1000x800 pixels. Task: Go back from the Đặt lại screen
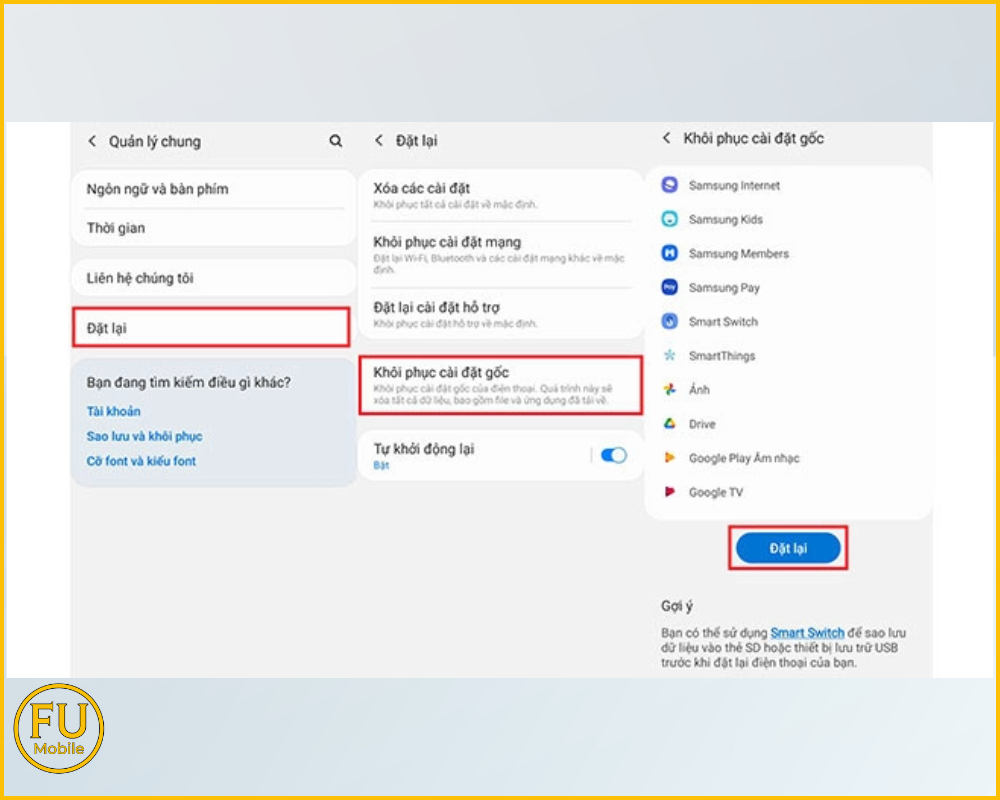click(379, 141)
